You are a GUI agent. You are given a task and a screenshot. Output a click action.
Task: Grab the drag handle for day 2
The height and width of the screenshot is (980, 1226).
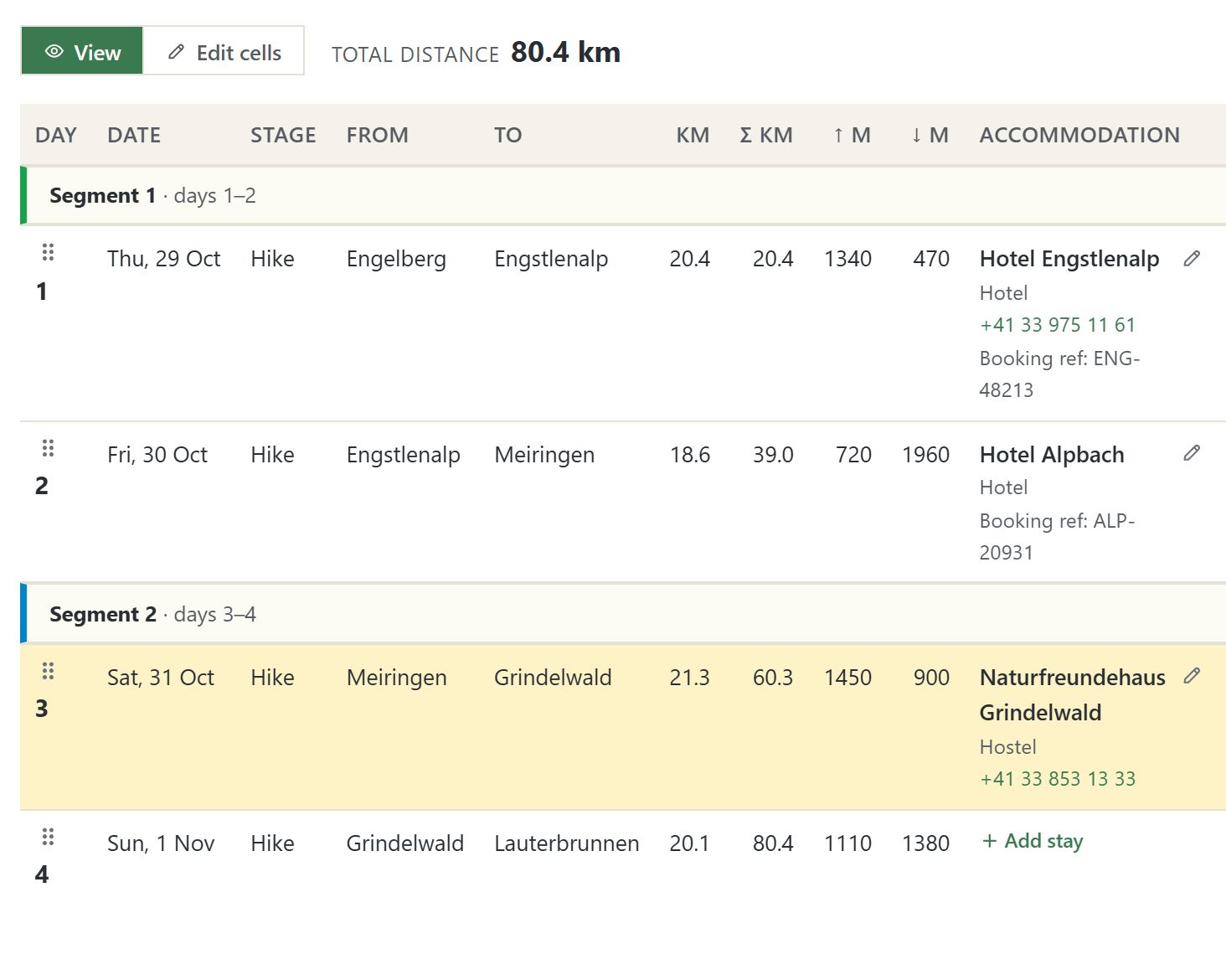pyautogui.click(x=48, y=448)
